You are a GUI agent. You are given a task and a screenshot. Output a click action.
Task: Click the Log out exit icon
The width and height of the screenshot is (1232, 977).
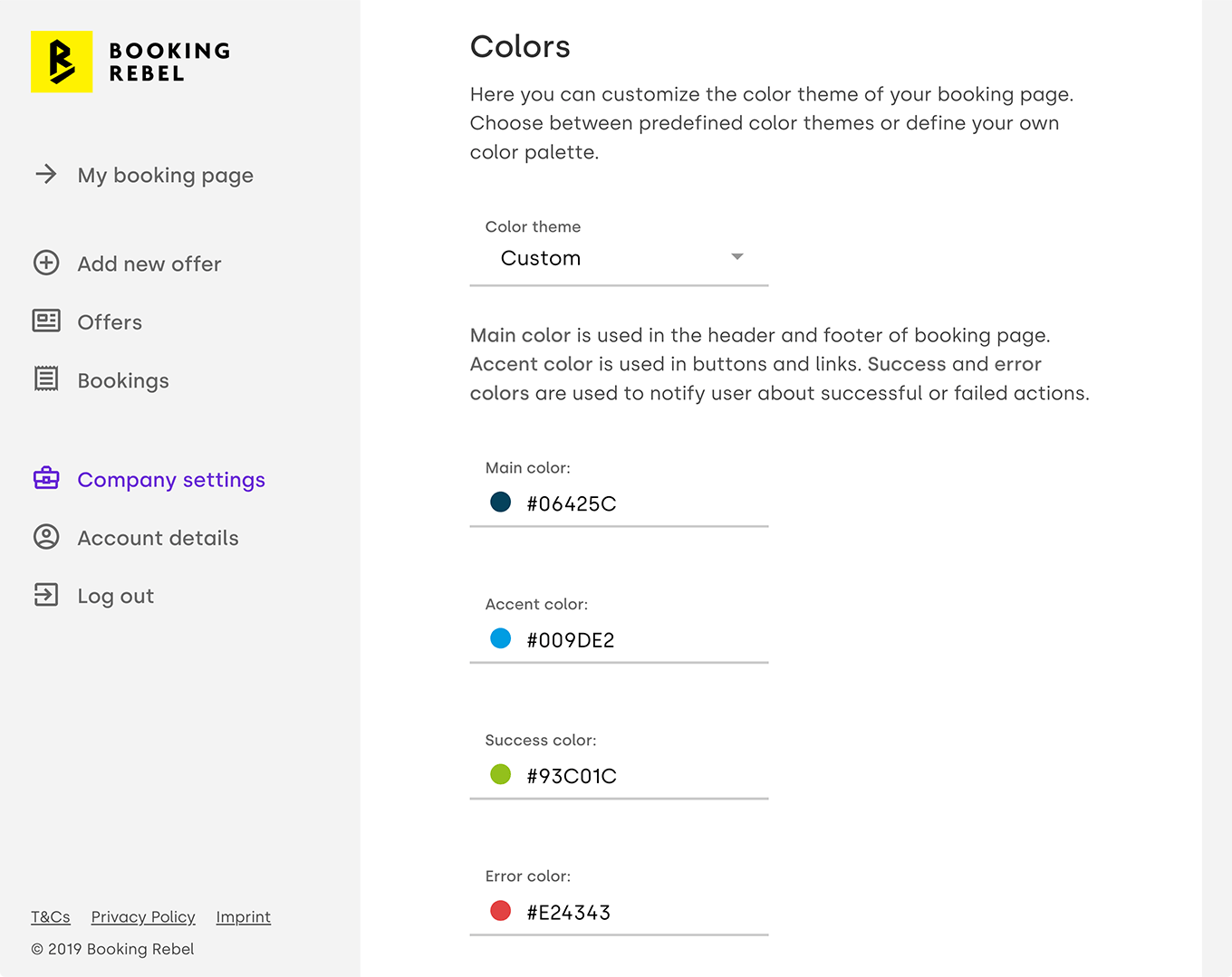tap(46, 595)
